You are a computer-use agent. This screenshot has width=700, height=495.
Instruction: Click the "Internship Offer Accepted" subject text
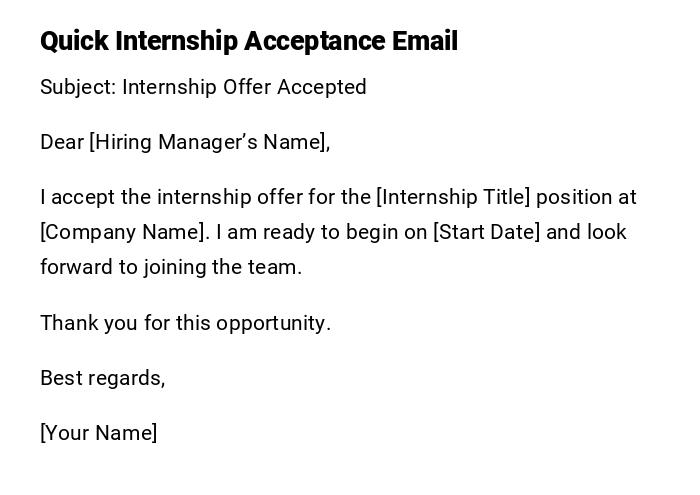(245, 87)
